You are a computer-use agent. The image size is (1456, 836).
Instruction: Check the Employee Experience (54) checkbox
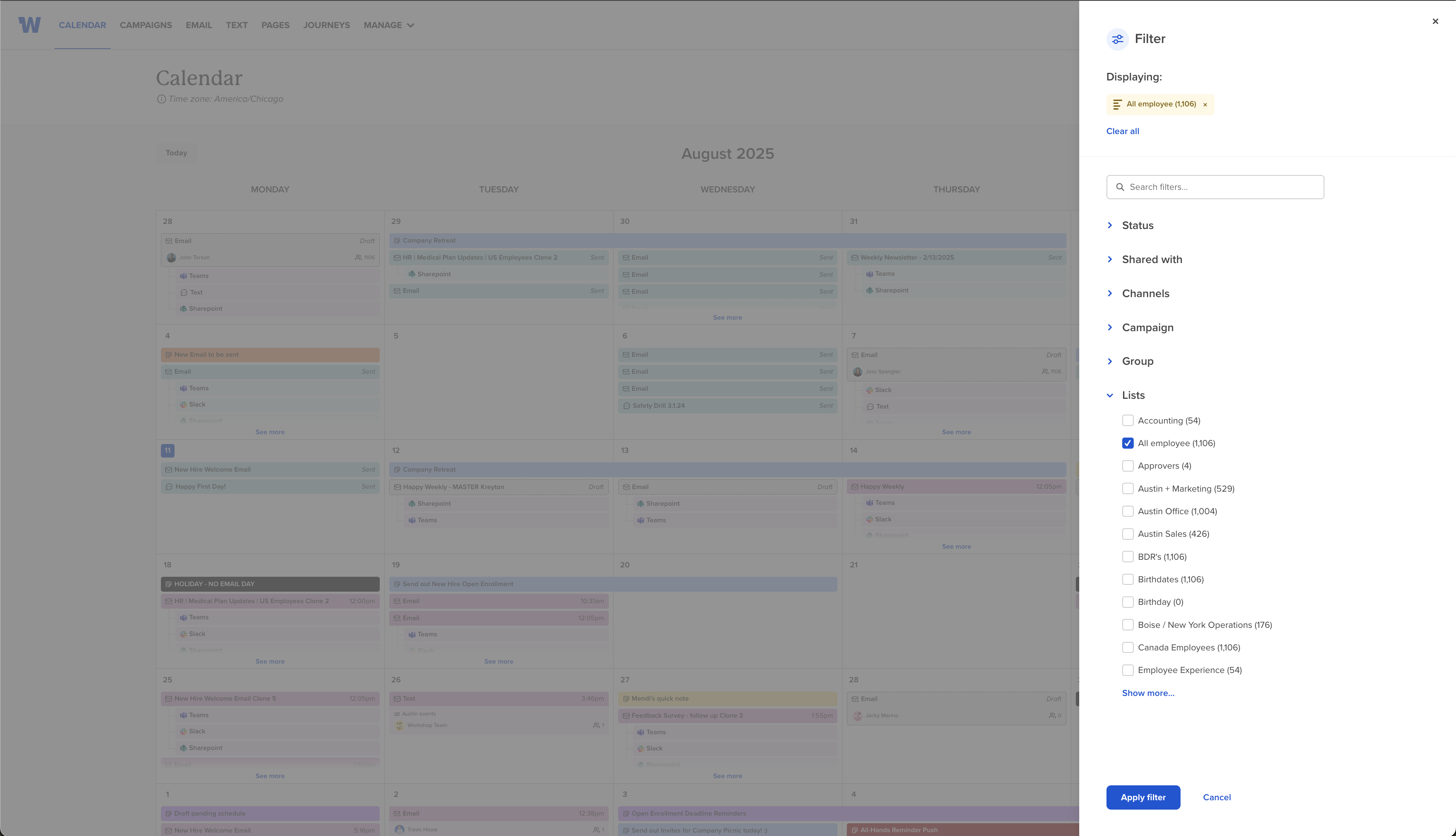[x=1128, y=671]
